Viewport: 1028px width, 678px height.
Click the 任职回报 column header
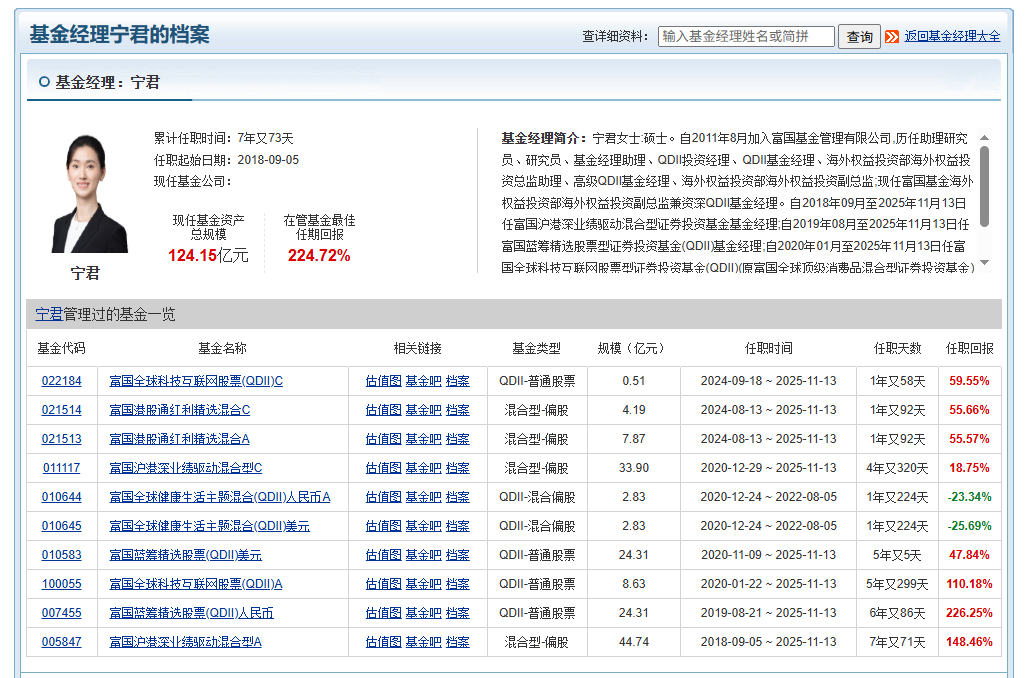[x=970, y=348]
